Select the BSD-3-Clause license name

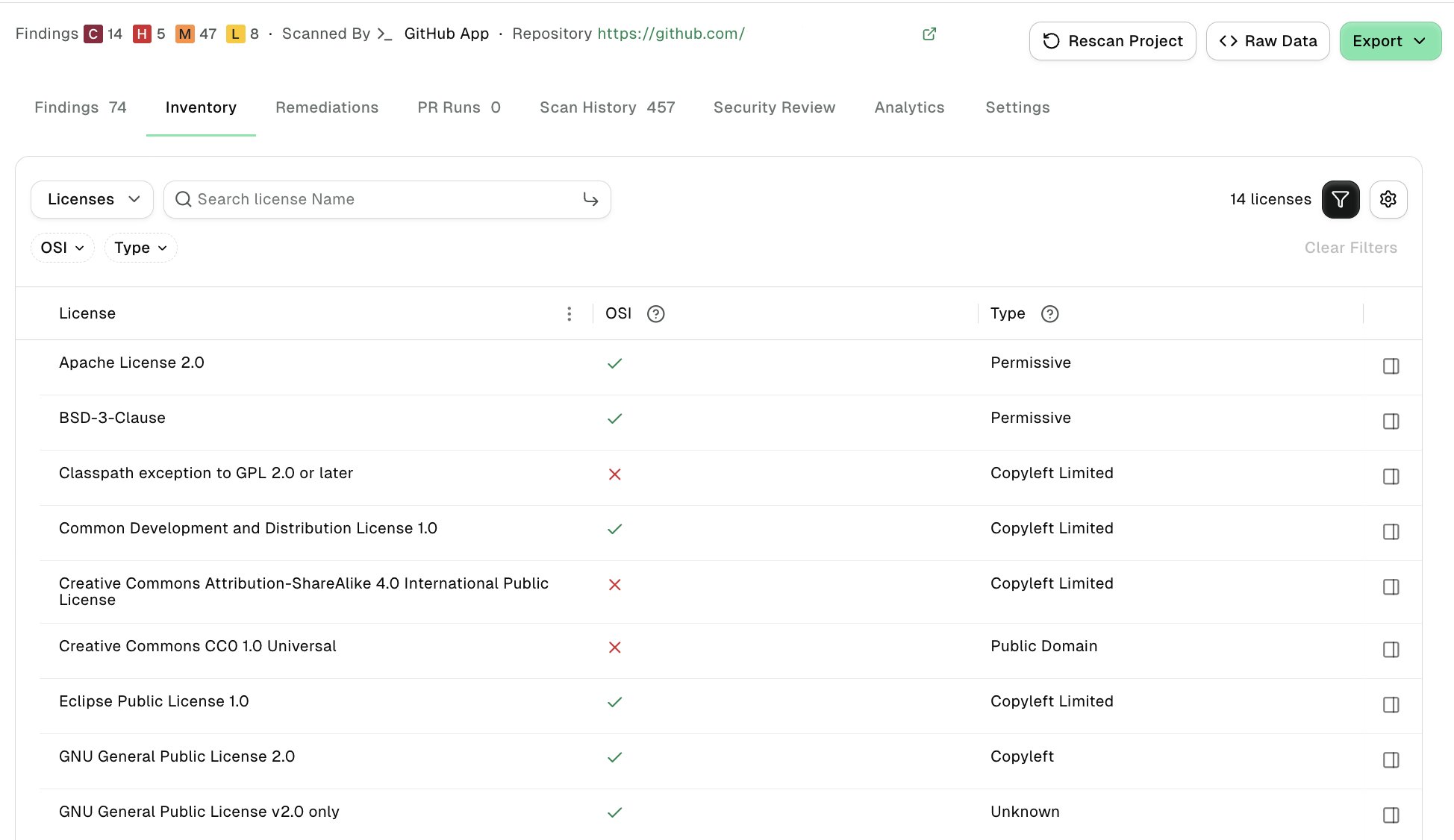112,418
